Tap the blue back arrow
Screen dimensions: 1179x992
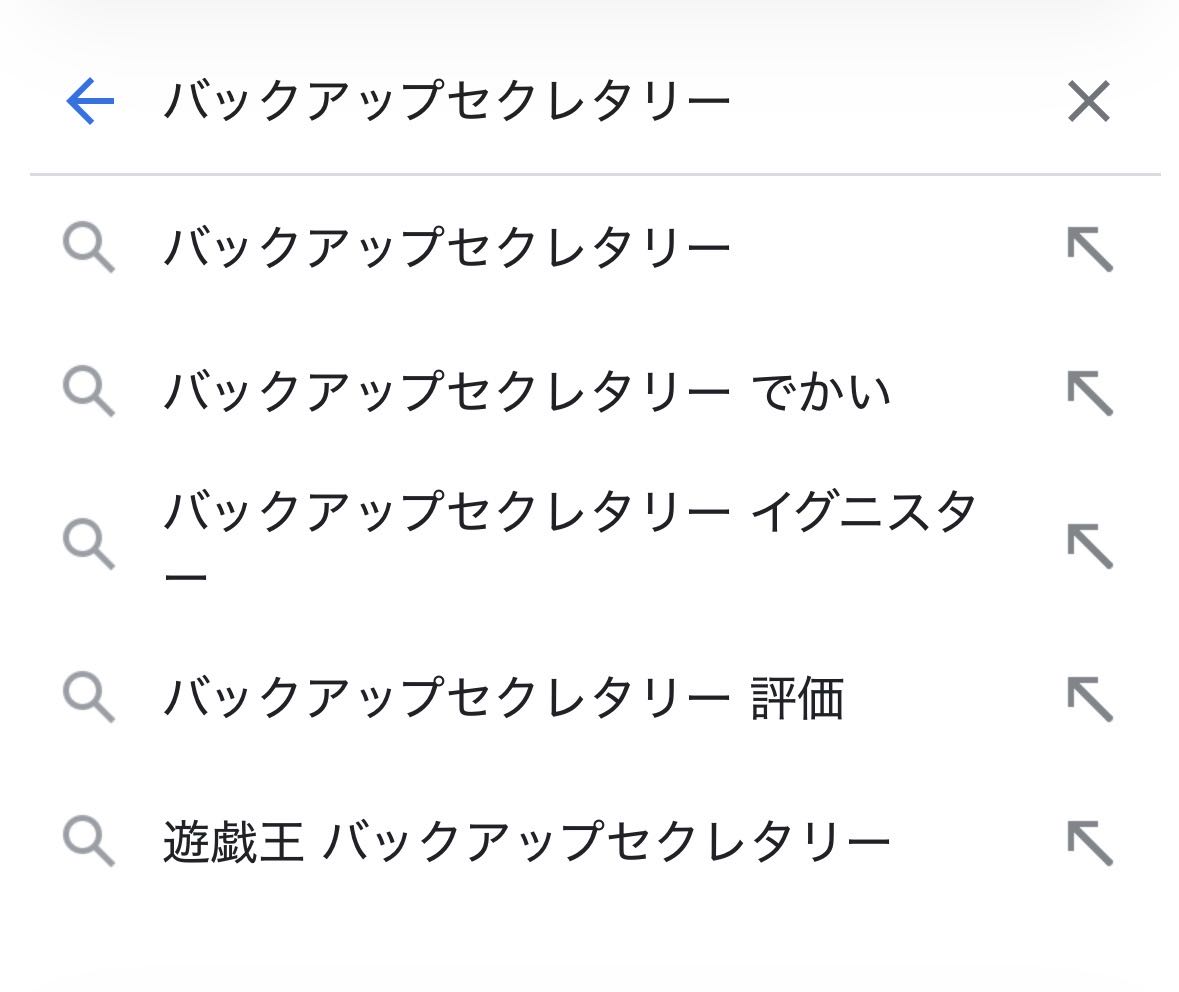(x=90, y=102)
